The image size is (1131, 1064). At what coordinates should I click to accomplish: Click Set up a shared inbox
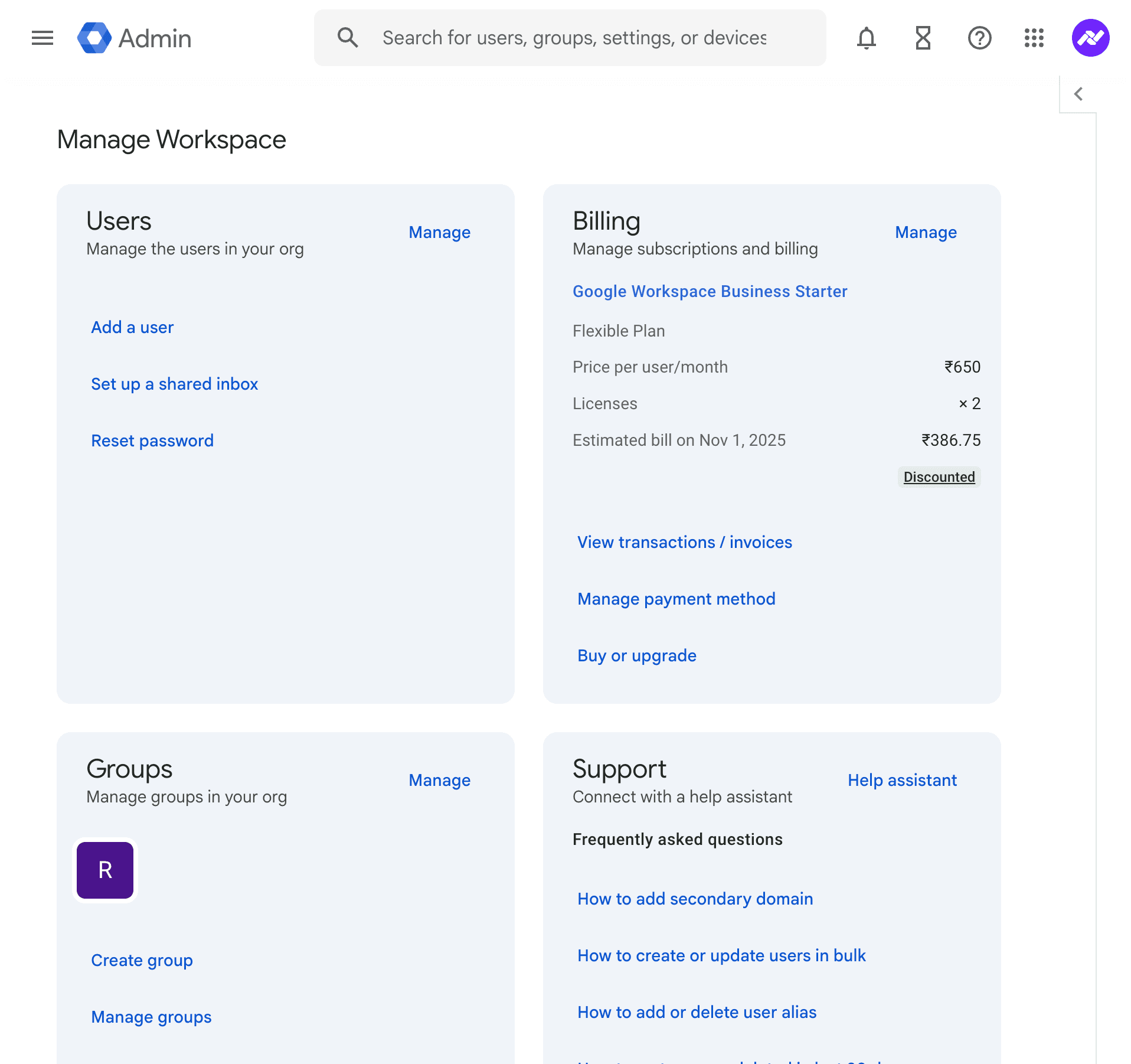175,384
